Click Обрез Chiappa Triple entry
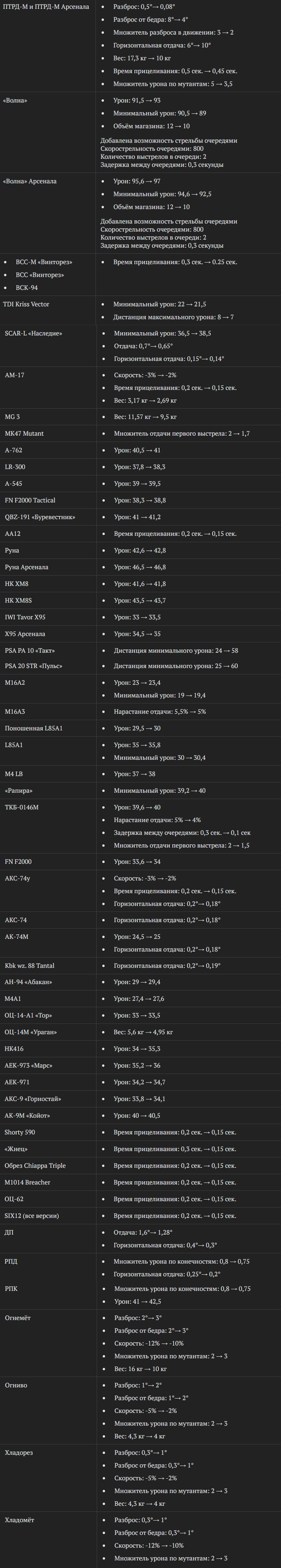This screenshot has width=281, height=1568. (35, 1166)
